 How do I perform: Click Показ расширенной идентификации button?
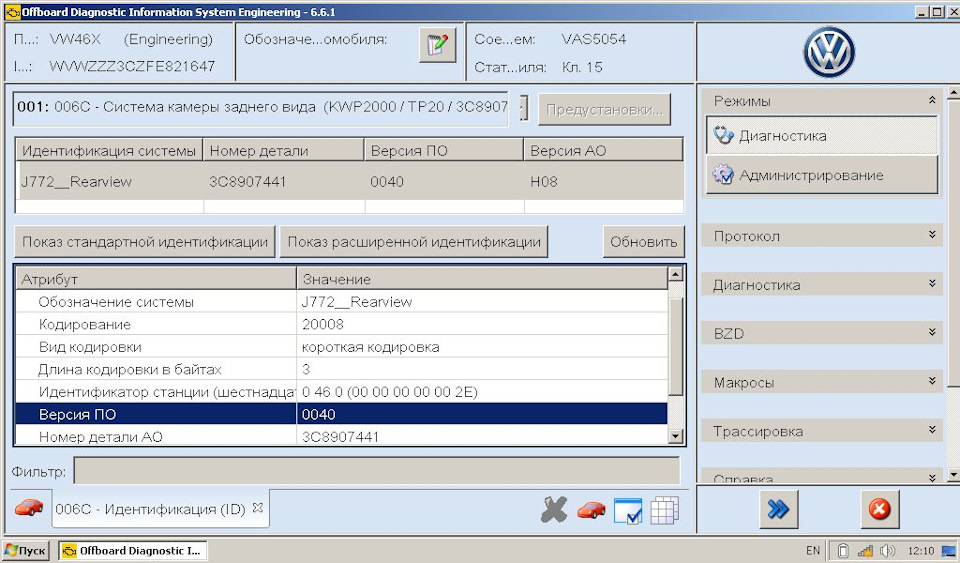pos(414,242)
